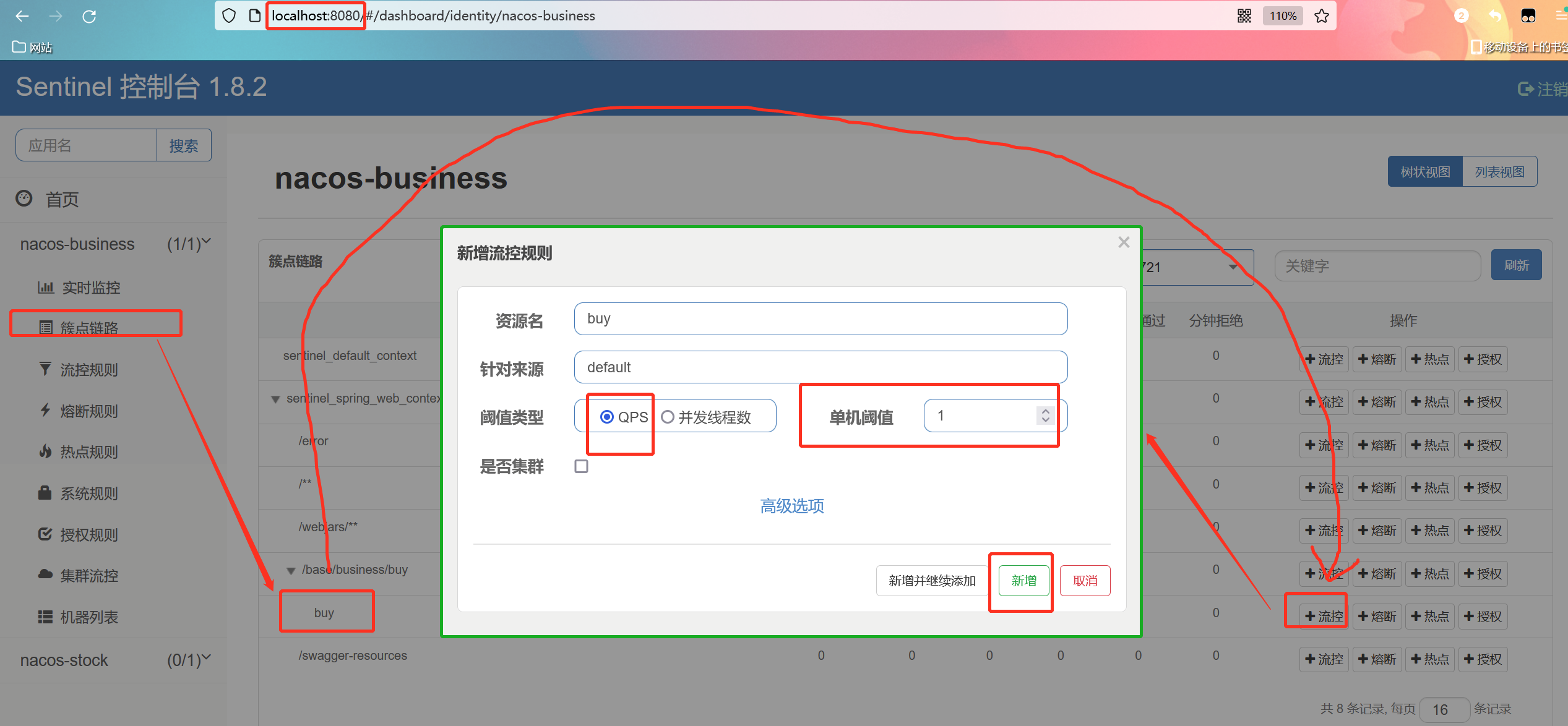Open the QR code icon in address bar
This screenshot has height=726, width=1568.
(1244, 15)
